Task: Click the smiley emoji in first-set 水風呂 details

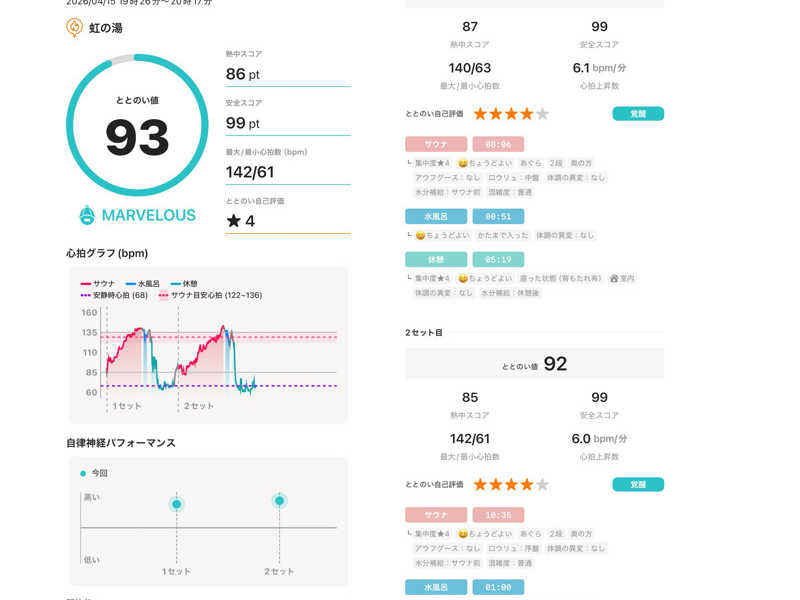Action: coord(420,235)
